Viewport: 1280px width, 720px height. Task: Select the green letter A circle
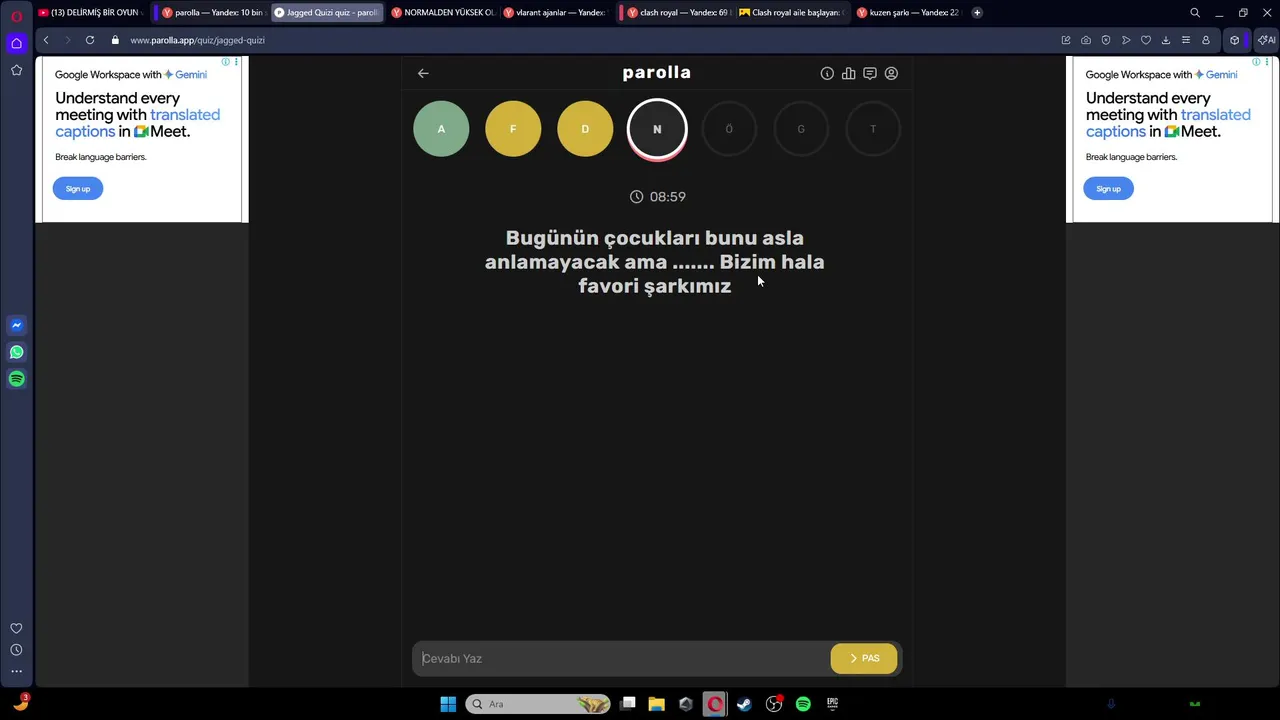(441, 129)
